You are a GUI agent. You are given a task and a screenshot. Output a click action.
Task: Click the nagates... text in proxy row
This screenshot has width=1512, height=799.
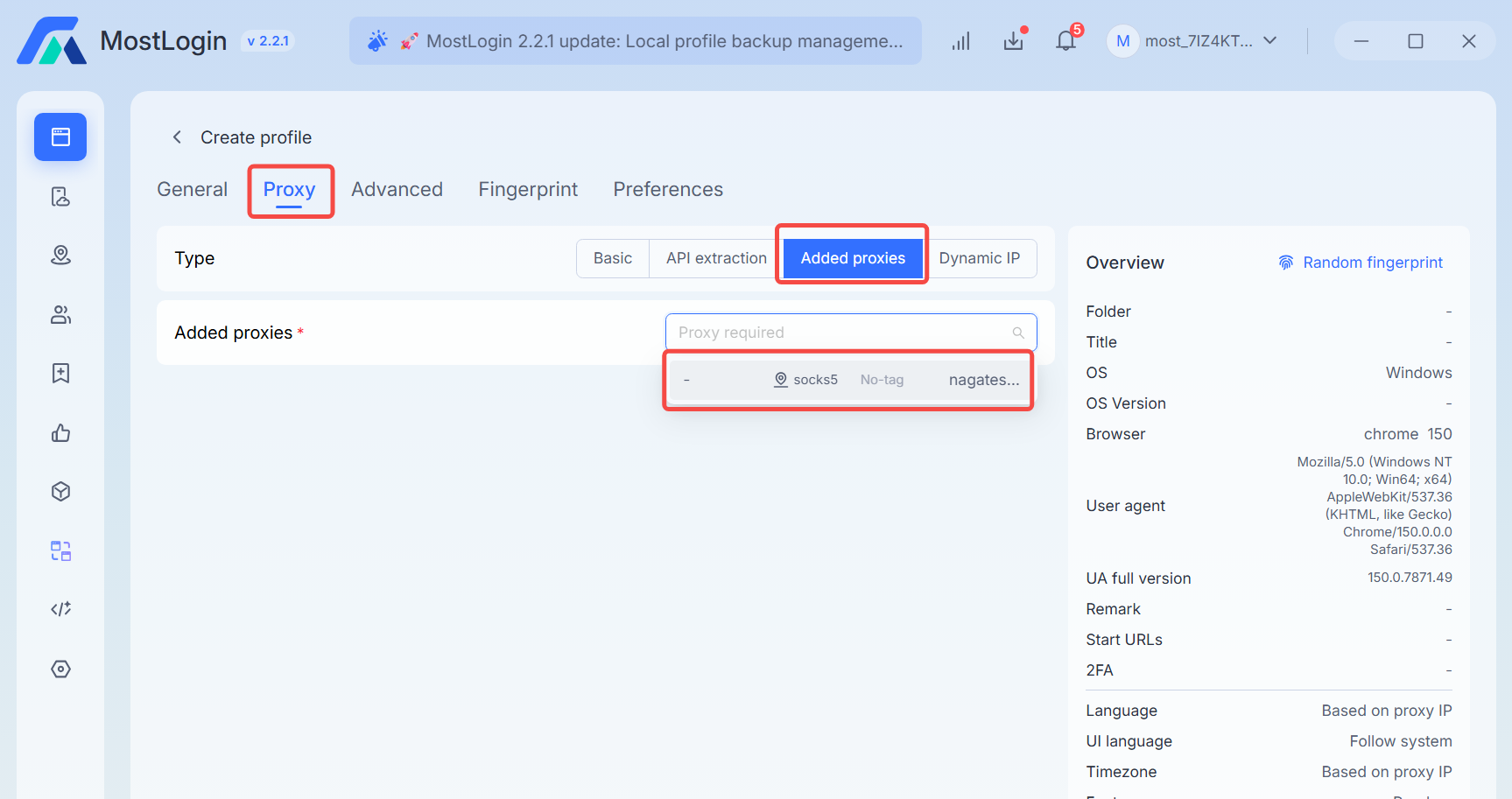[984, 380]
